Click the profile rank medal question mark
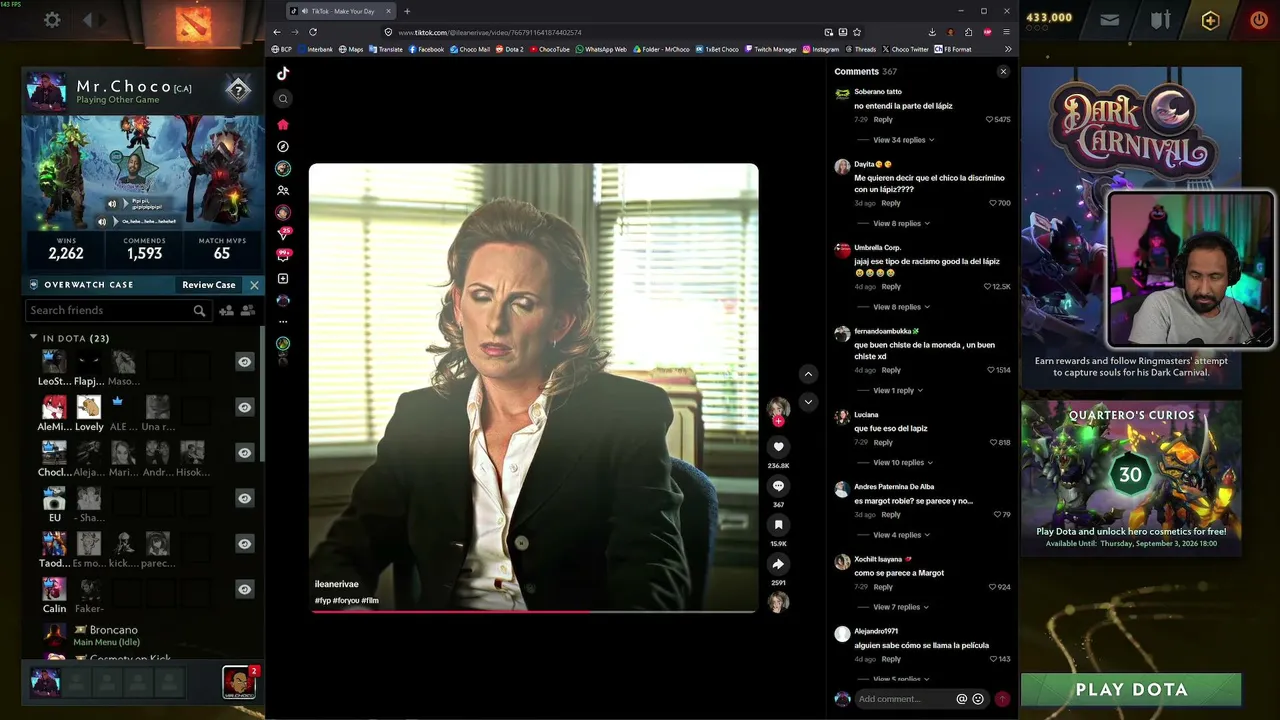This screenshot has width=1280, height=720. pyautogui.click(x=238, y=91)
